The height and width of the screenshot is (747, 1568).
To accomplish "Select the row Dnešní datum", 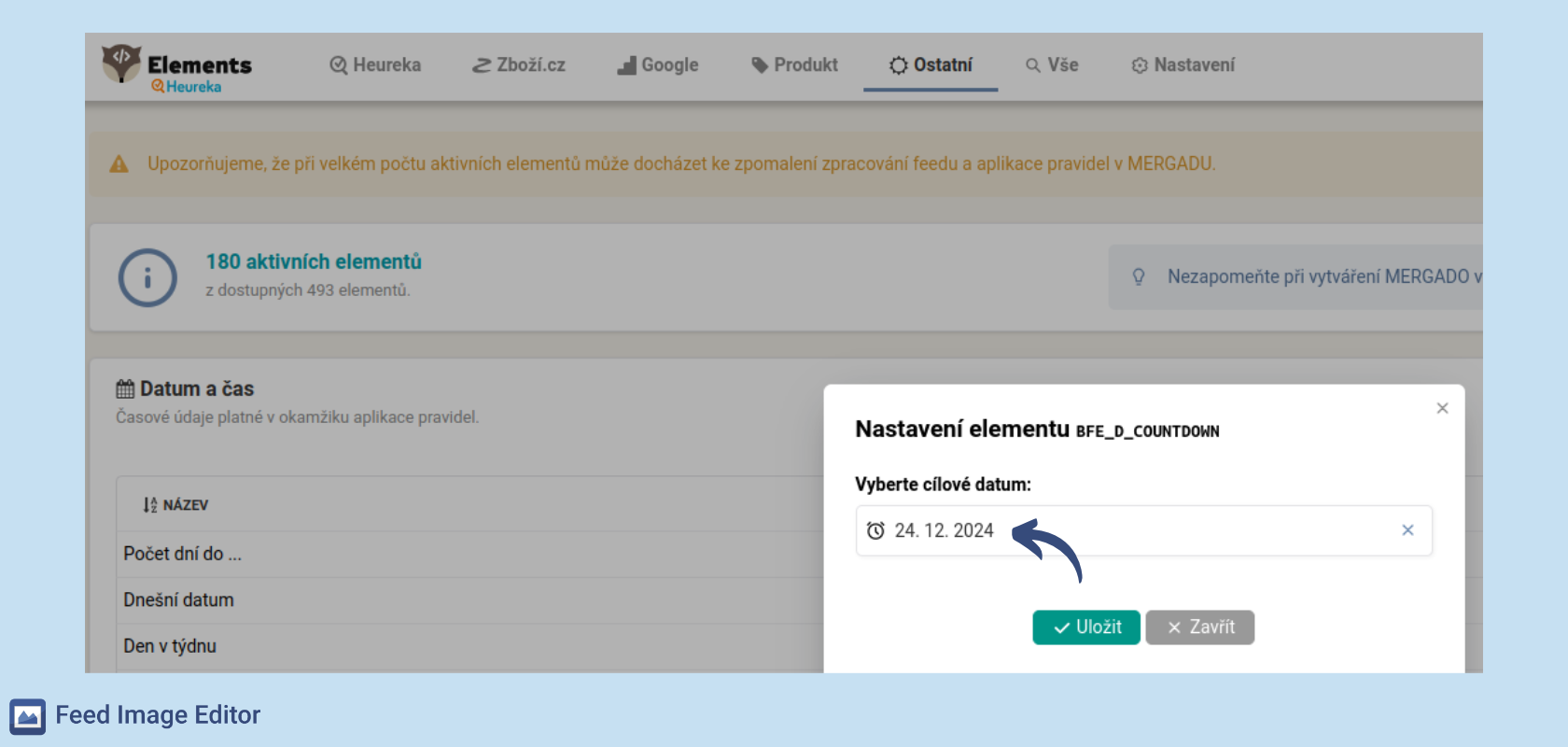I will tap(178, 600).
